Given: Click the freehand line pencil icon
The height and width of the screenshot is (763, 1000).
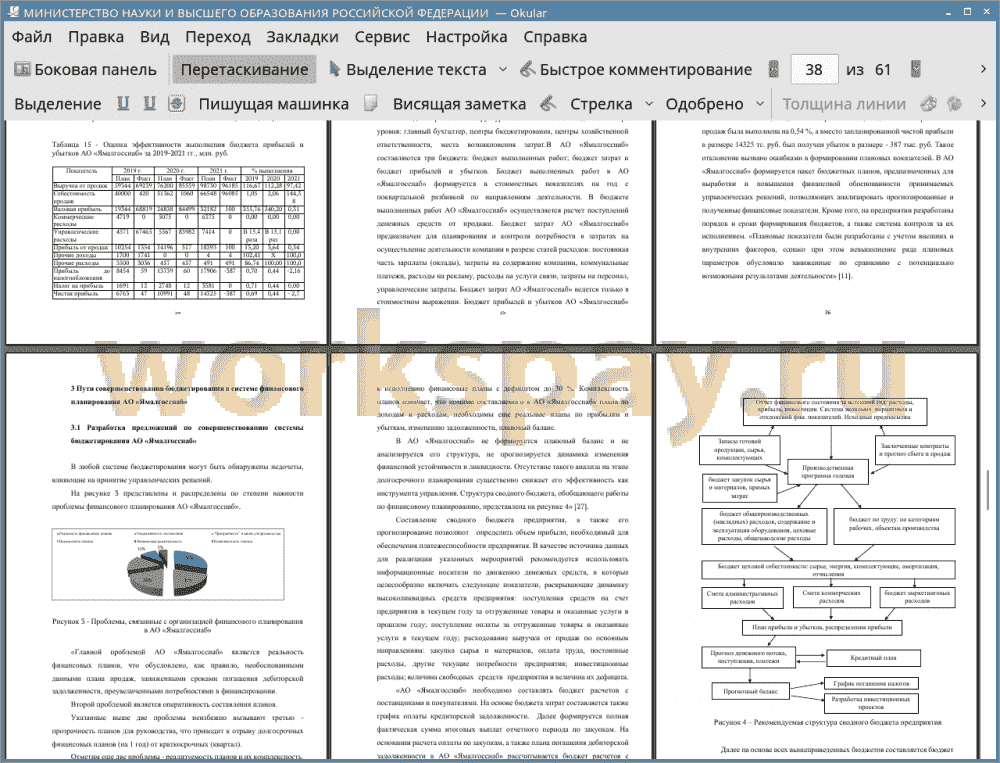Looking at the screenshot, I should [547, 104].
